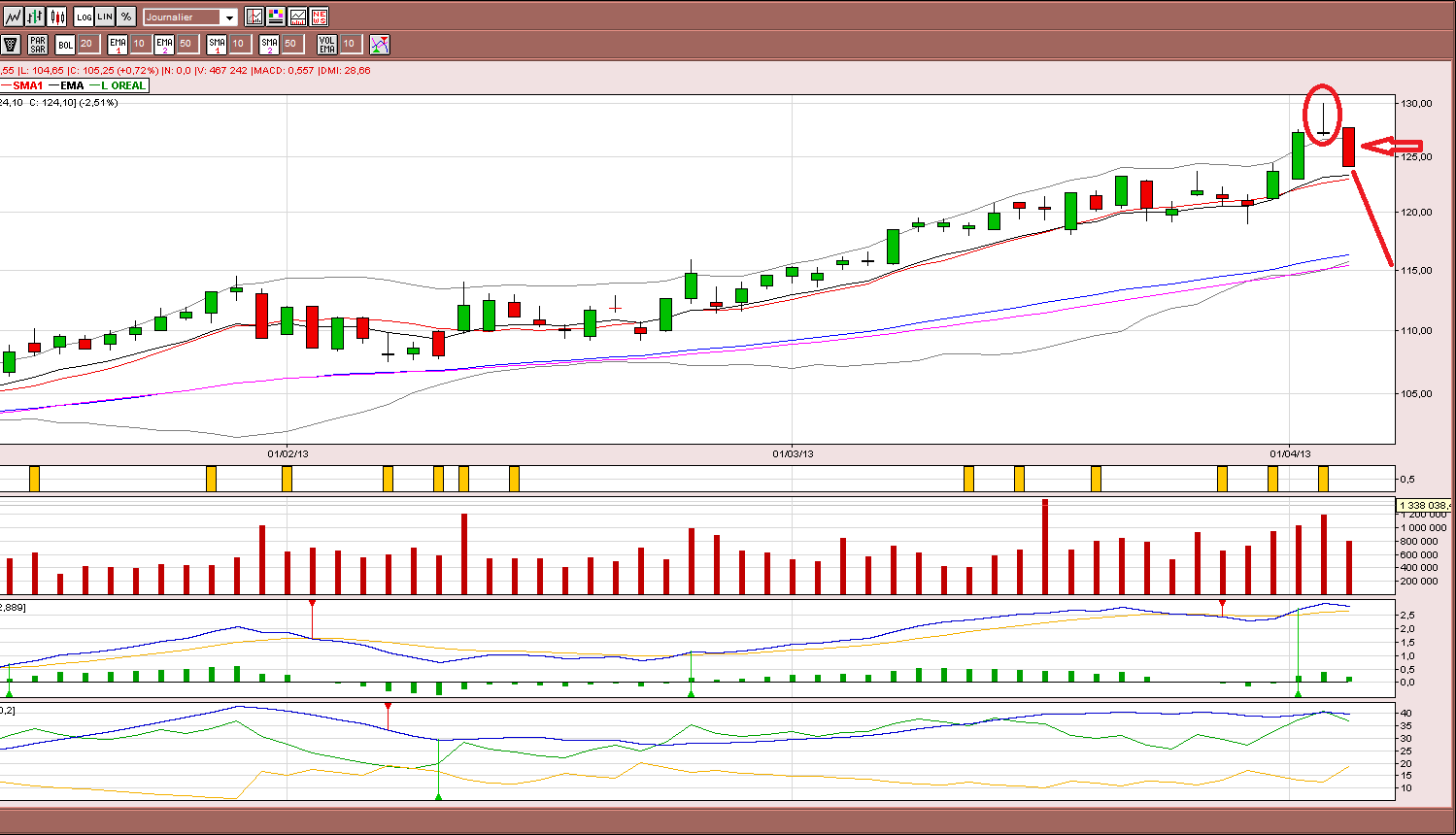Click the 40 DMI axis label

[1406, 714]
